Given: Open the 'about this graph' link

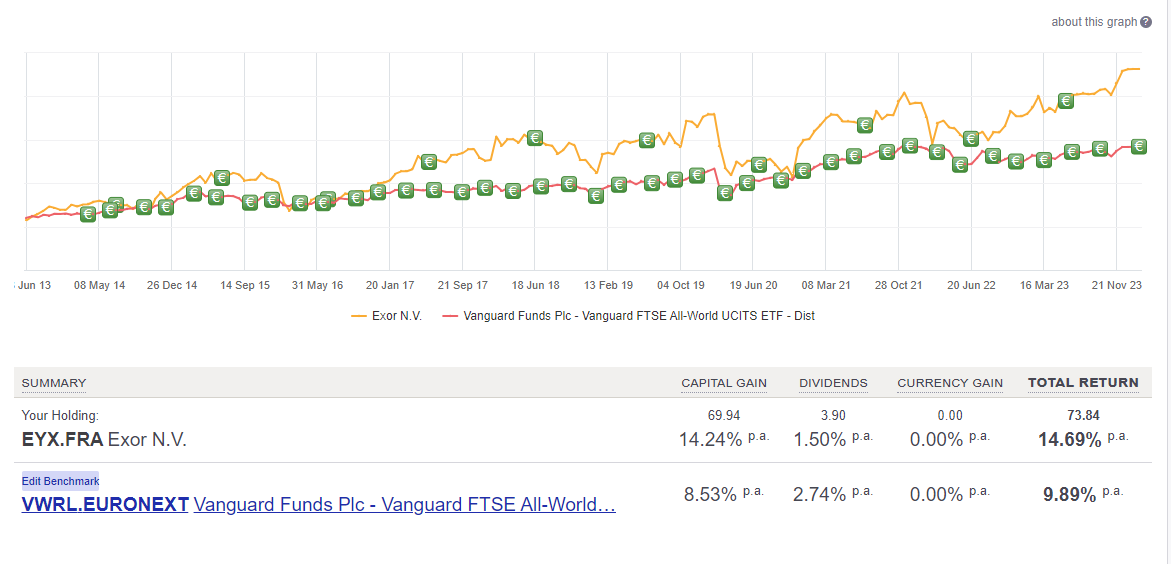Looking at the screenshot, I should 1094,22.
